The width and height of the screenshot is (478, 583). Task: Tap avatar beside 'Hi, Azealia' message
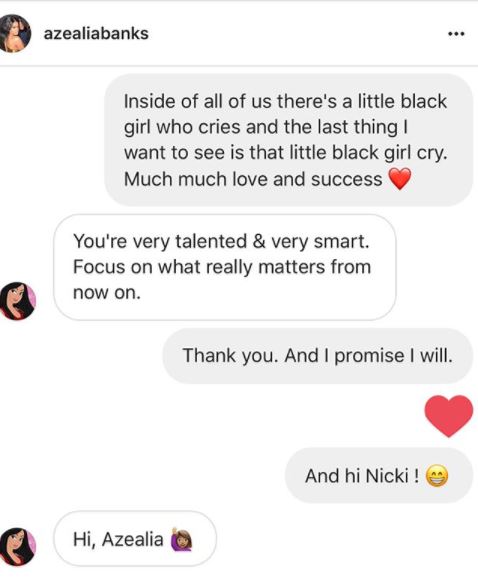point(17,547)
